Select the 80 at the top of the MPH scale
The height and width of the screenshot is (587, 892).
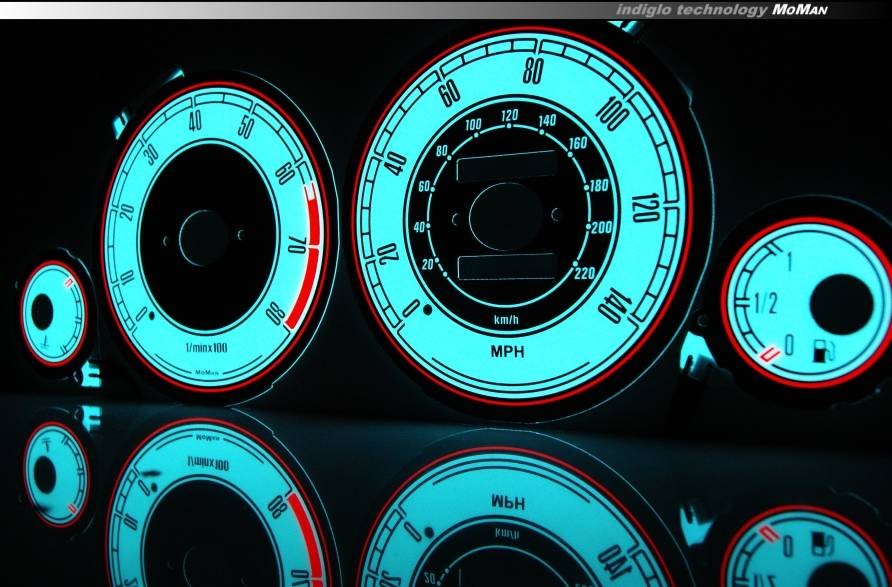[x=533, y=71]
